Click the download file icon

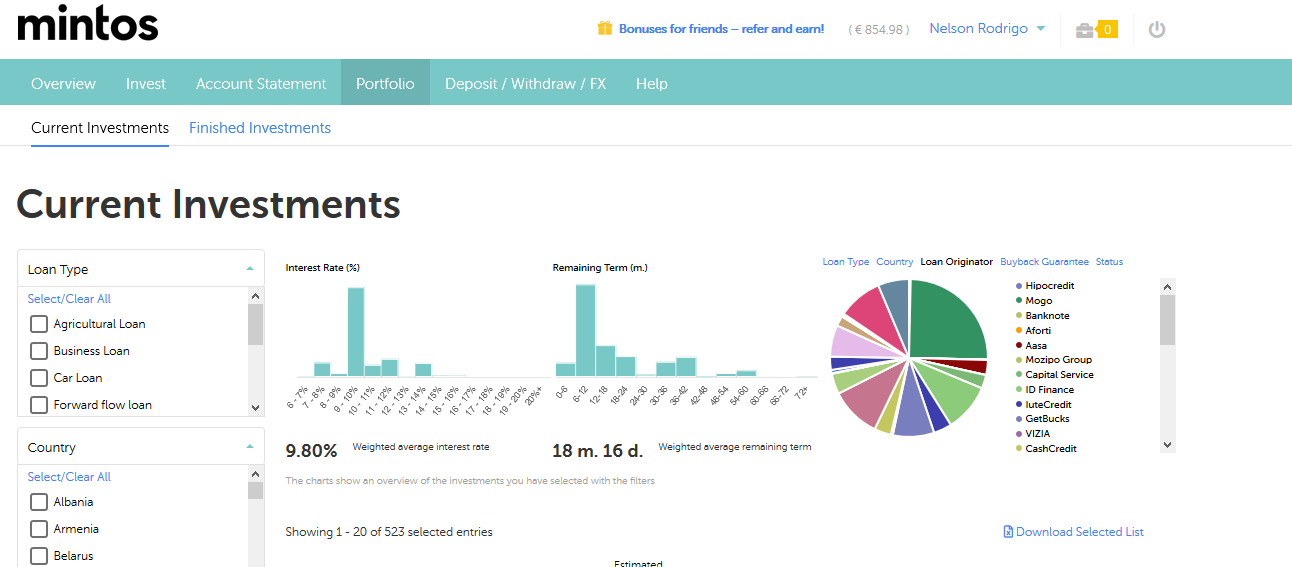[1008, 532]
